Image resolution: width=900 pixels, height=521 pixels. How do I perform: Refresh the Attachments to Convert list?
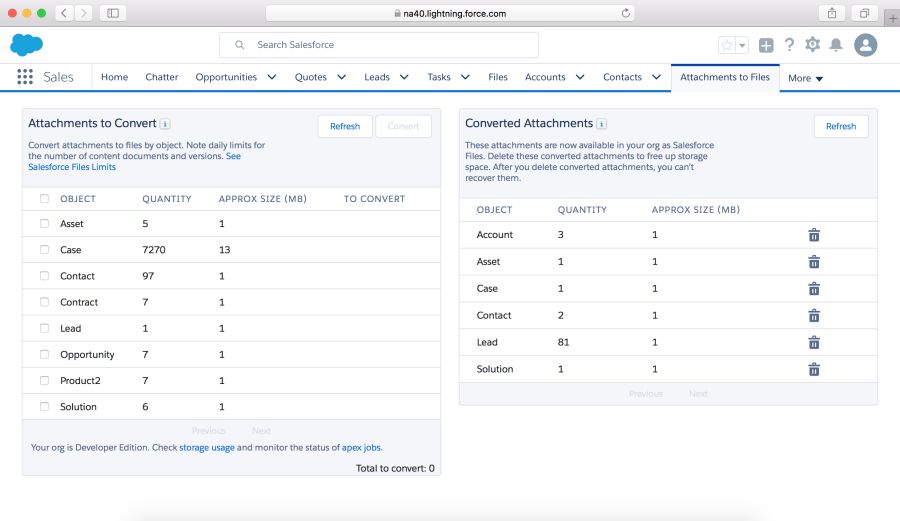click(x=345, y=126)
